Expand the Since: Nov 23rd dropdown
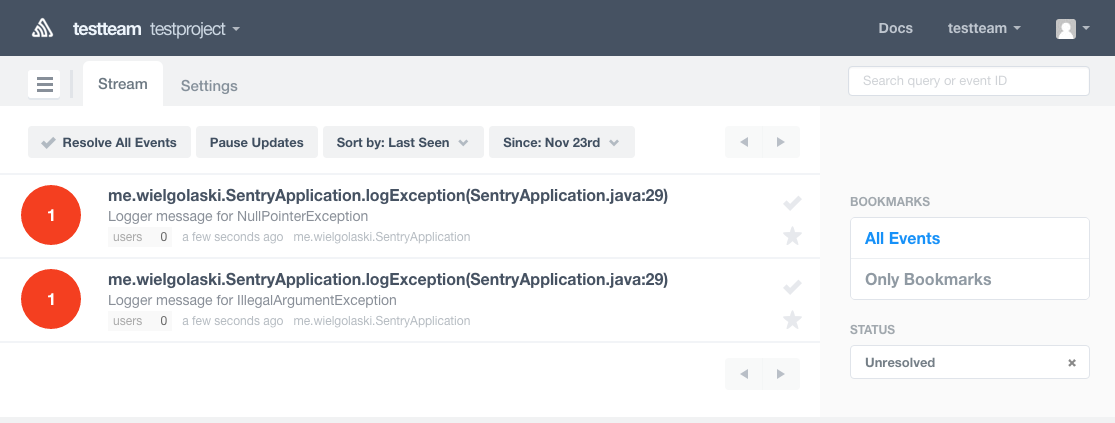The height and width of the screenshot is (423, 1115). click(x=561, y=142)
